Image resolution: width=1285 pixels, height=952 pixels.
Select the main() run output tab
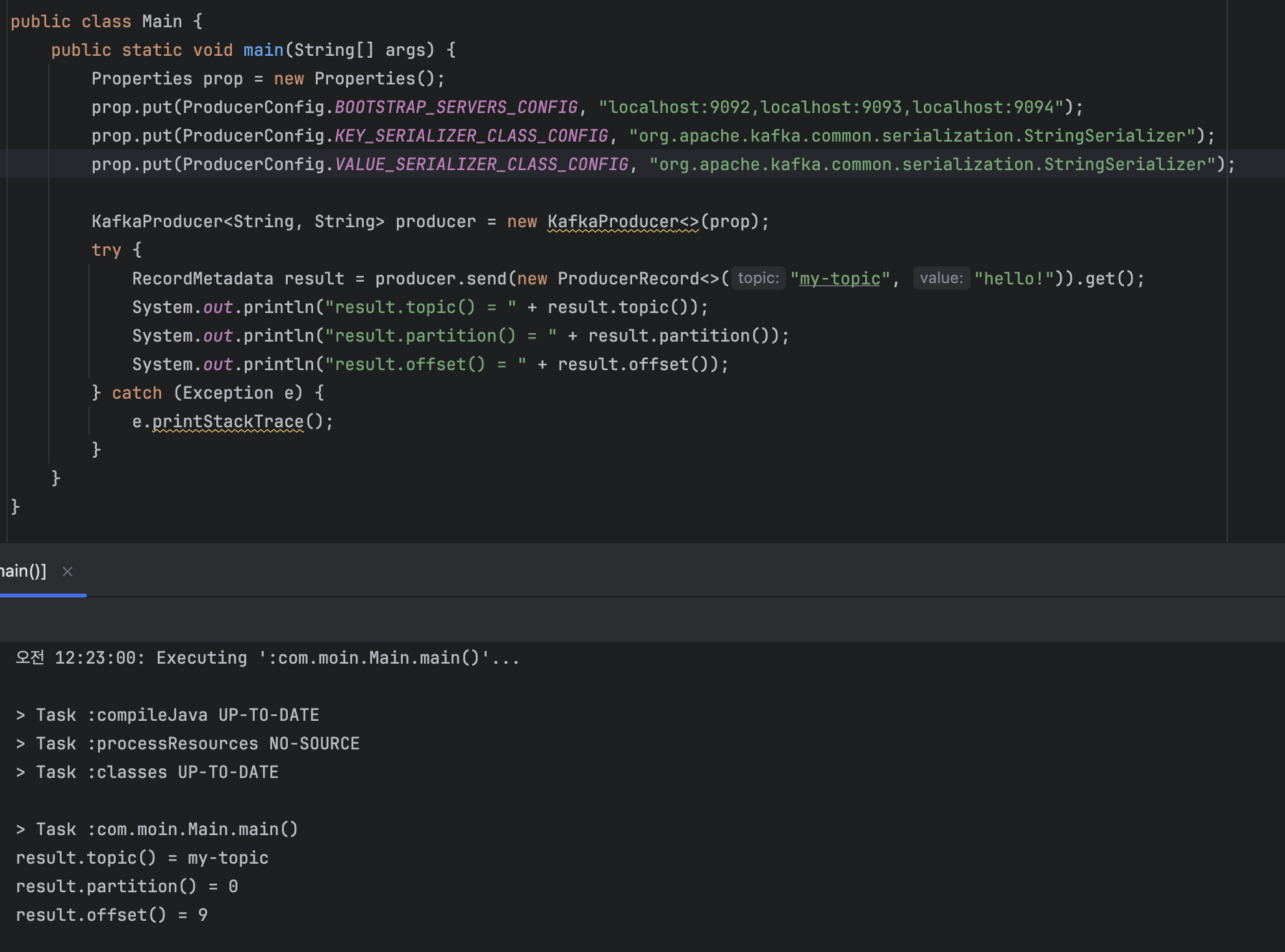(x=23, y=571)
